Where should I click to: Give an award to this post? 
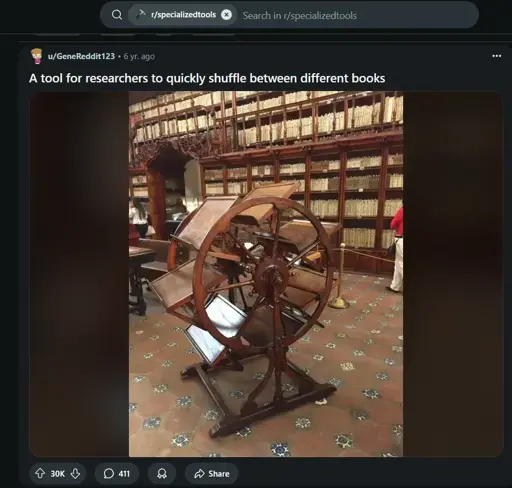[x=162, y=473]
